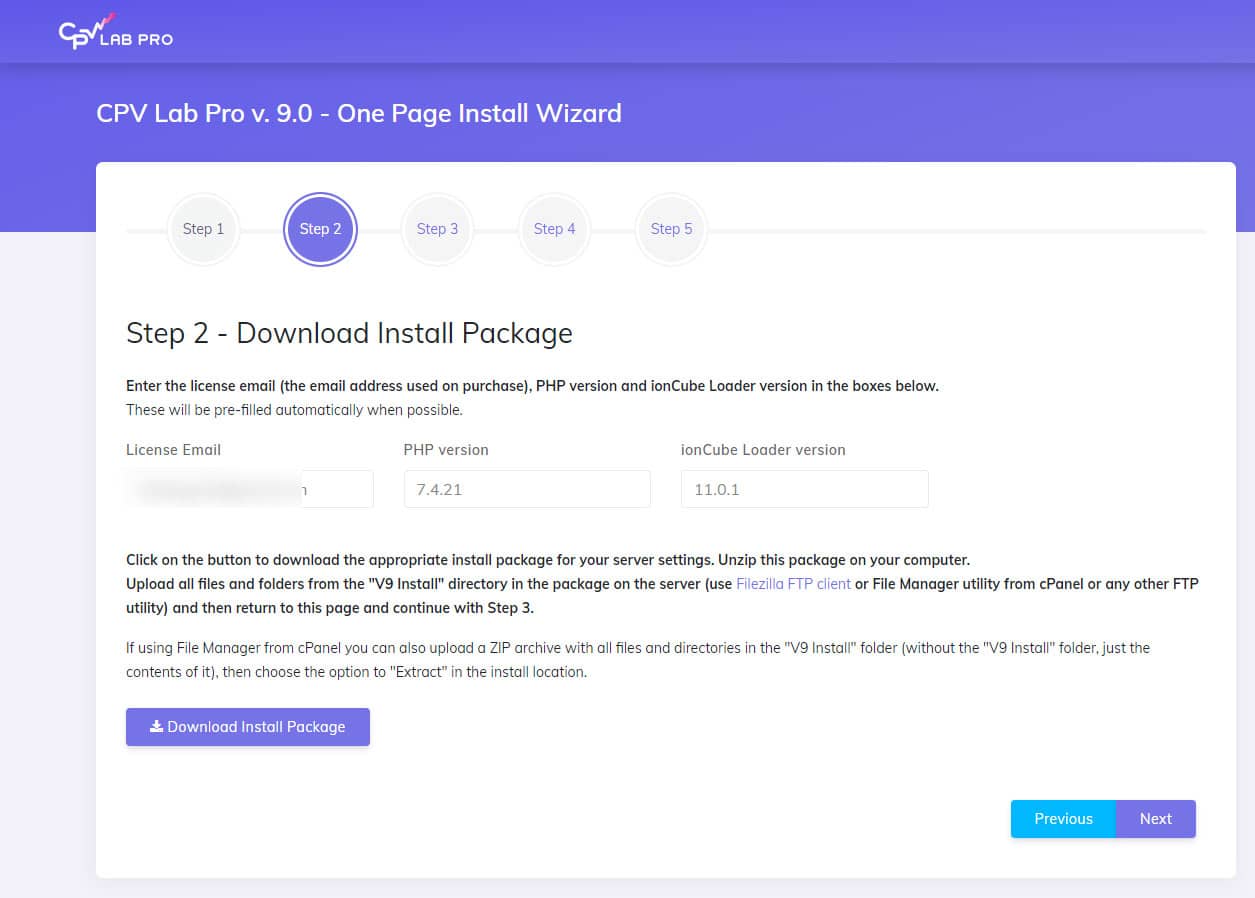This screenshot has height=898, width=1255.
Task: Click the download arrow icon on the button
Action: pos(156,727)
